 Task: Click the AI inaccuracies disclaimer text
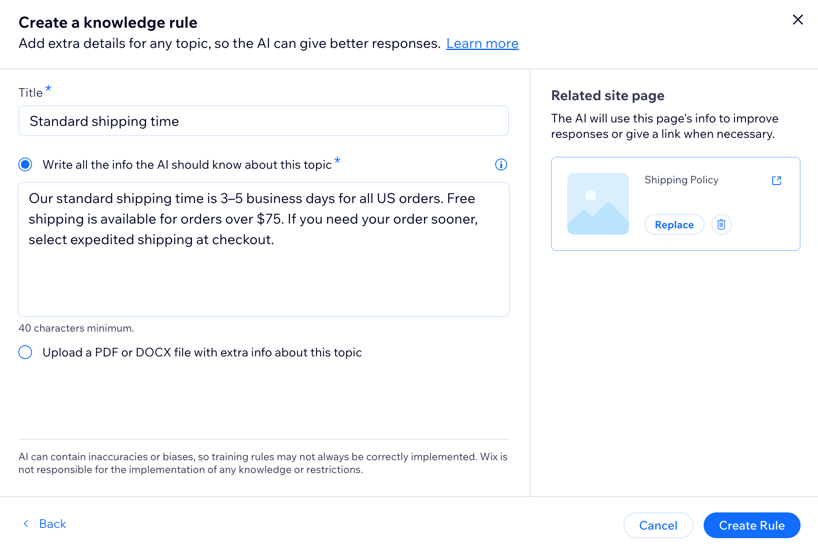click(263, 463)
